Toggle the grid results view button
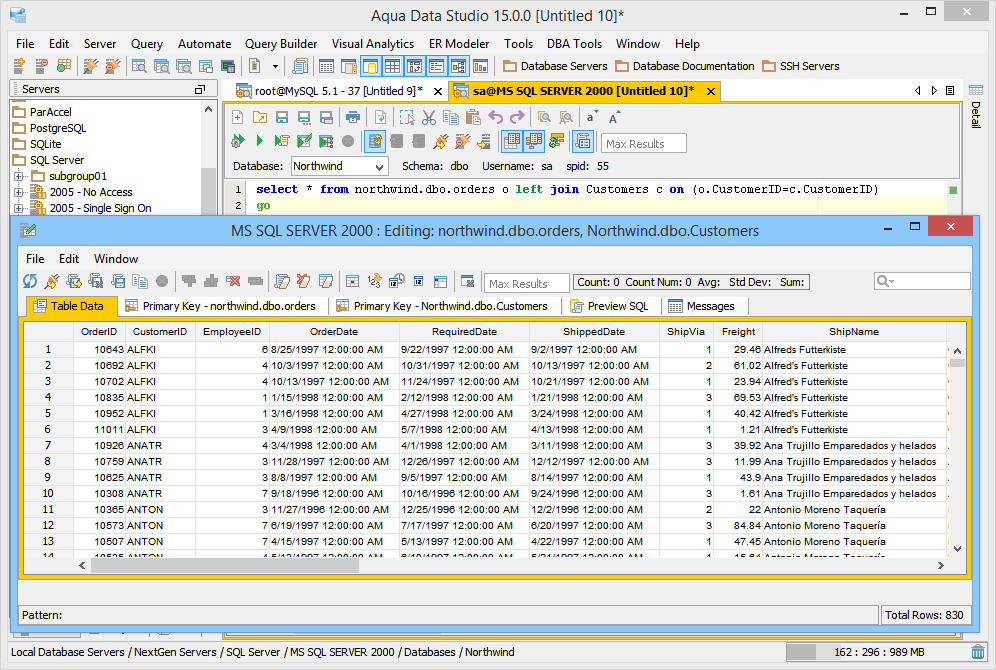This screenshot has width=996, height=670. (x=511, y=142)
